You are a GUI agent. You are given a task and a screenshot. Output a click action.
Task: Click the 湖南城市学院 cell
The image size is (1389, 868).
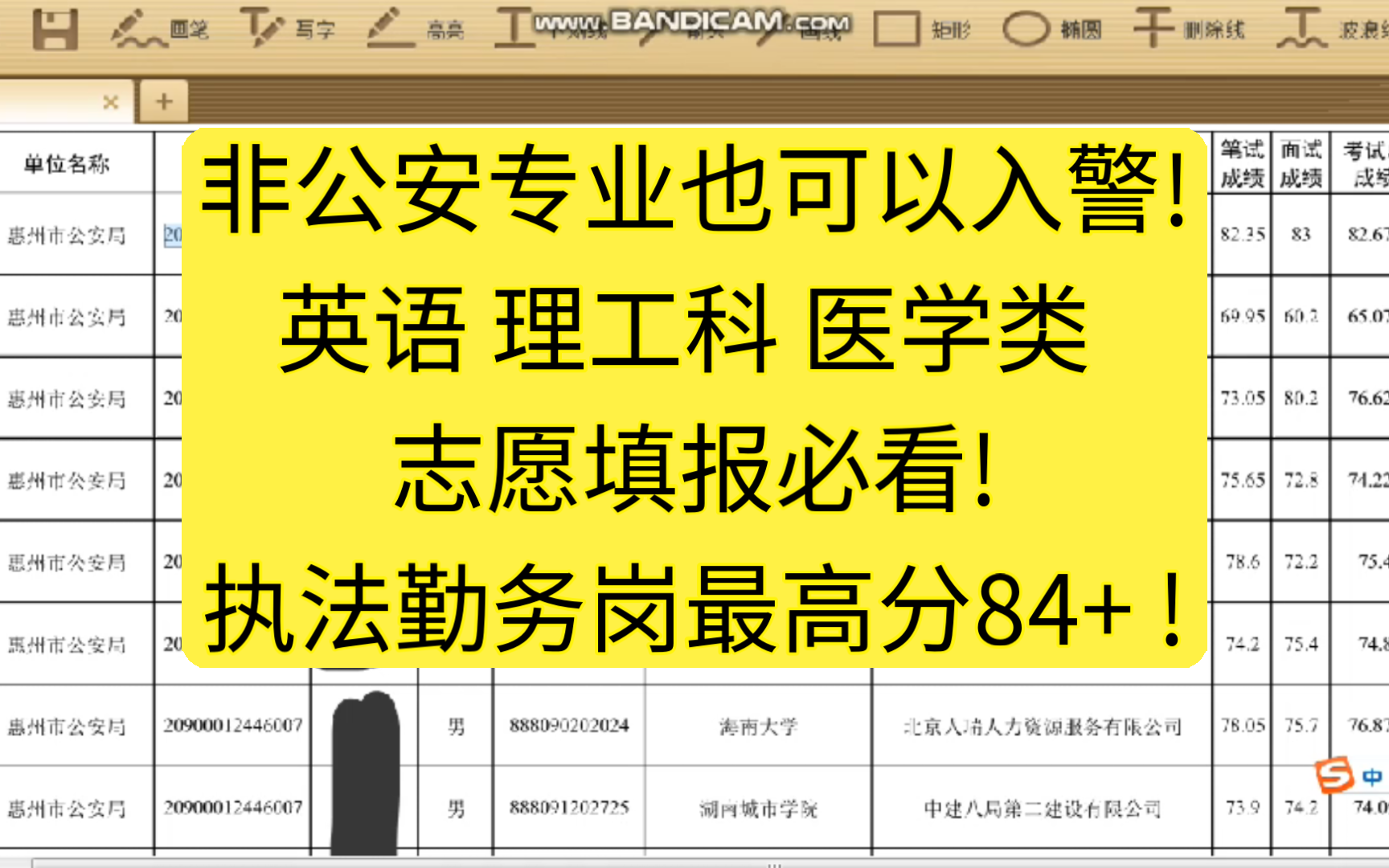[x=758, y=809]
